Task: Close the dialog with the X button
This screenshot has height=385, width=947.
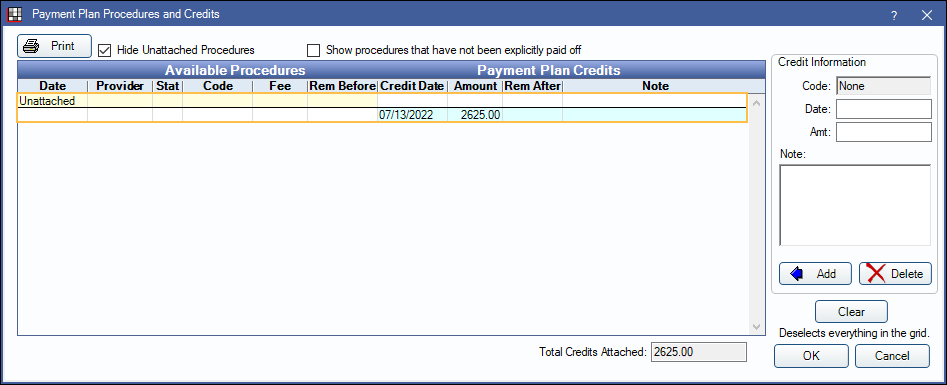Action: [x=926, y=15]
